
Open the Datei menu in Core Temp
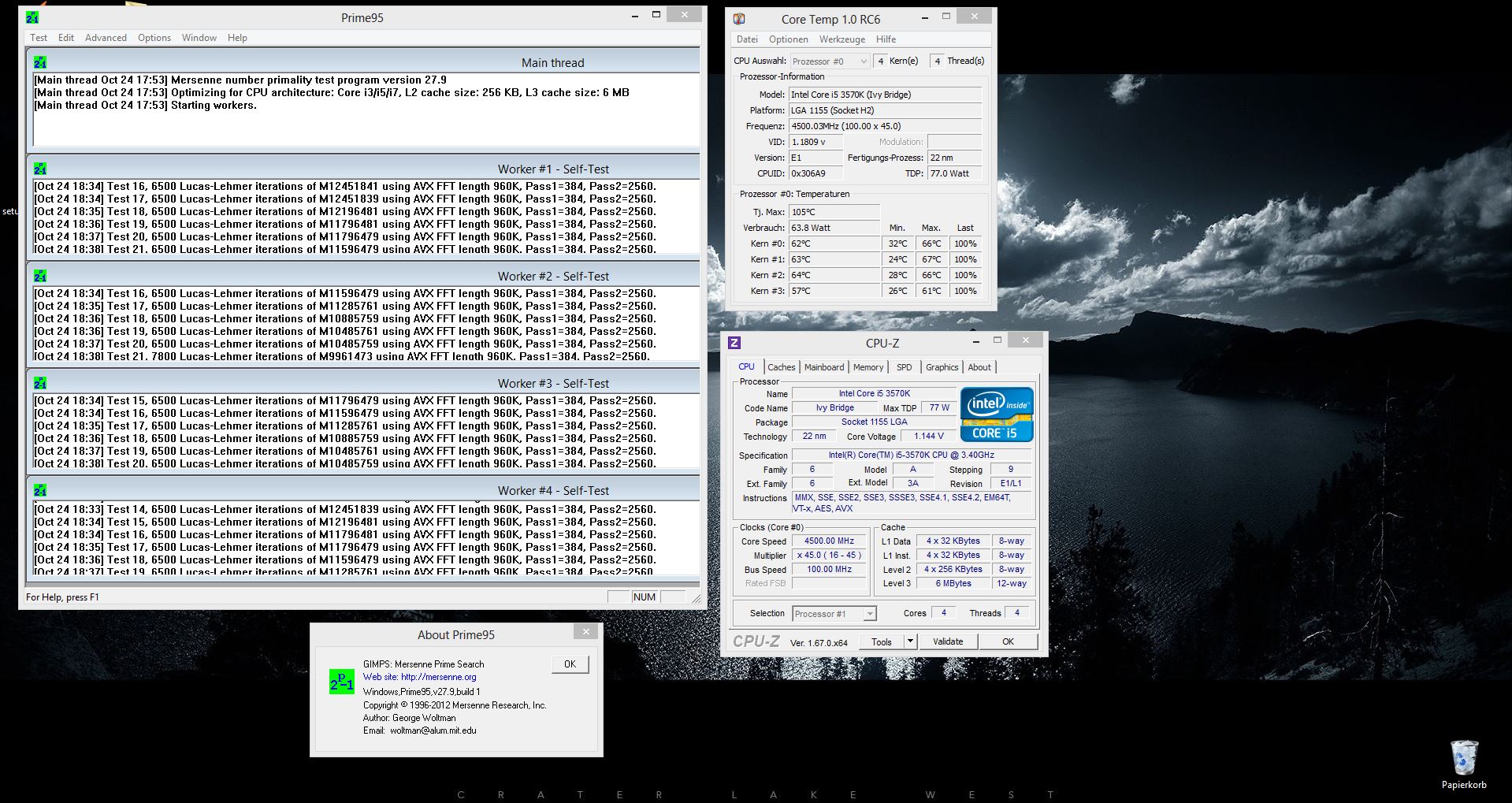747,39
